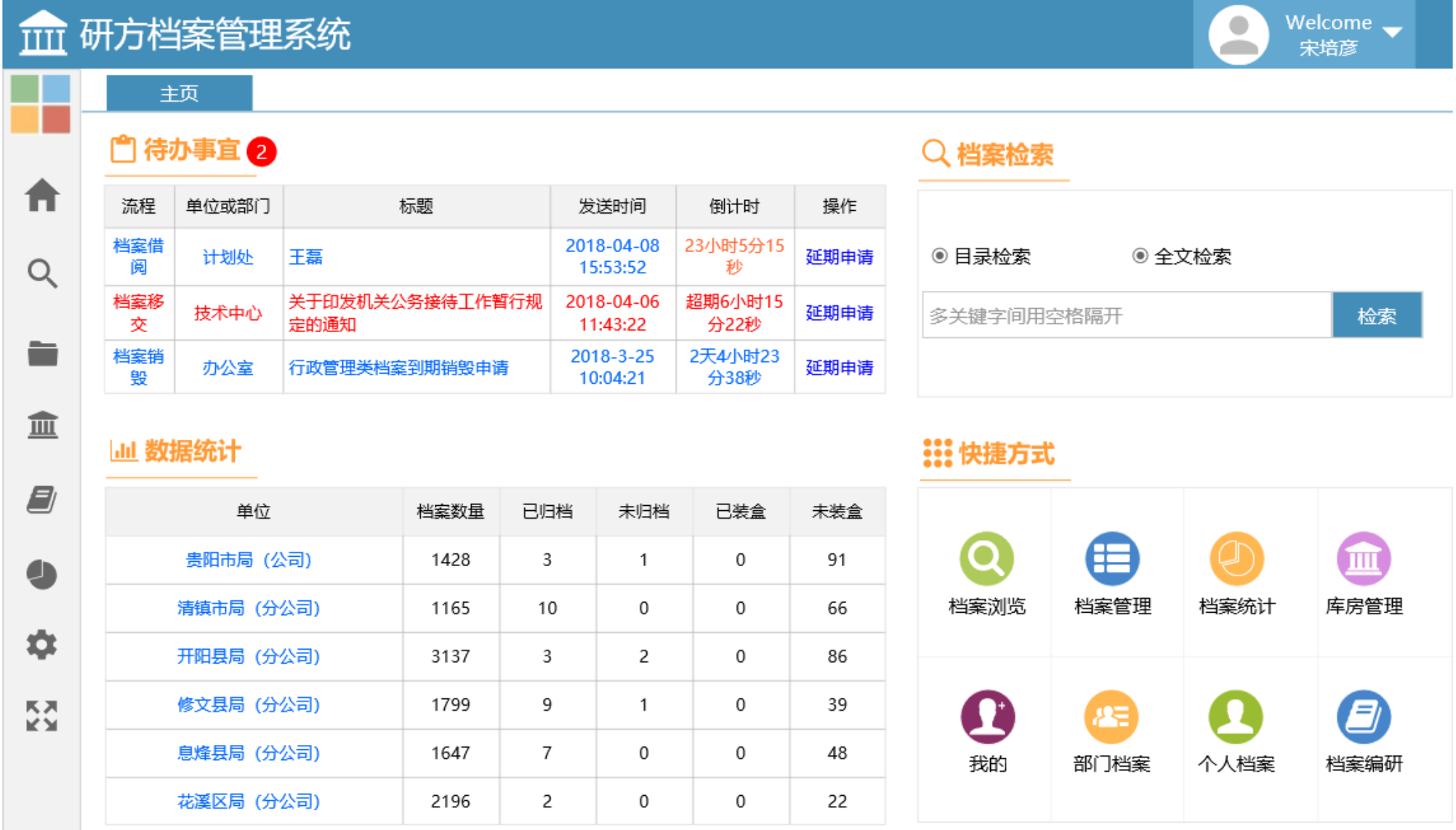Open the 王磊 task title
This screenshot has height=830, width=1456.
pos(305,257)
